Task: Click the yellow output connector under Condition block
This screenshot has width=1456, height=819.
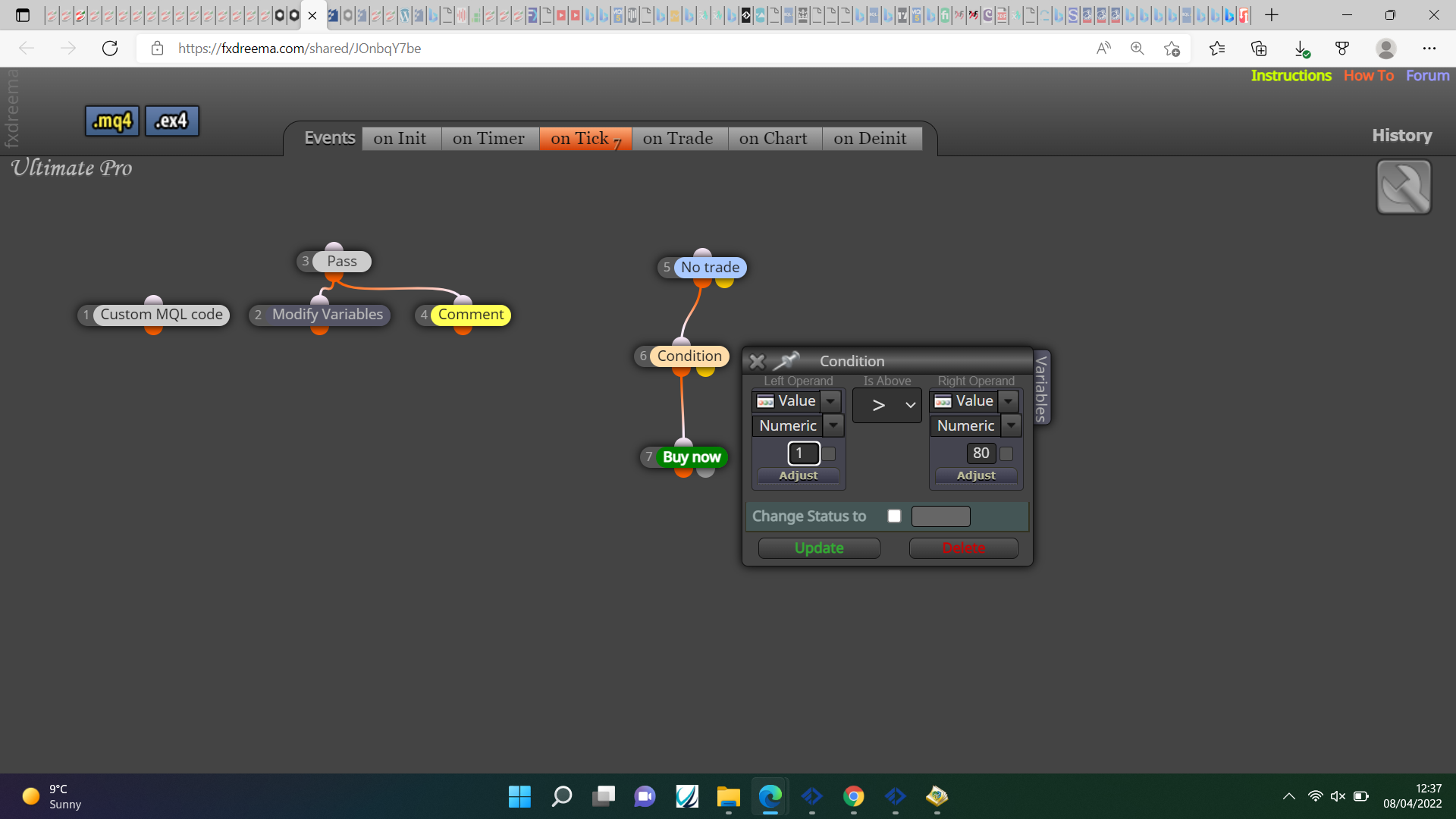Action: click(706, 371)
